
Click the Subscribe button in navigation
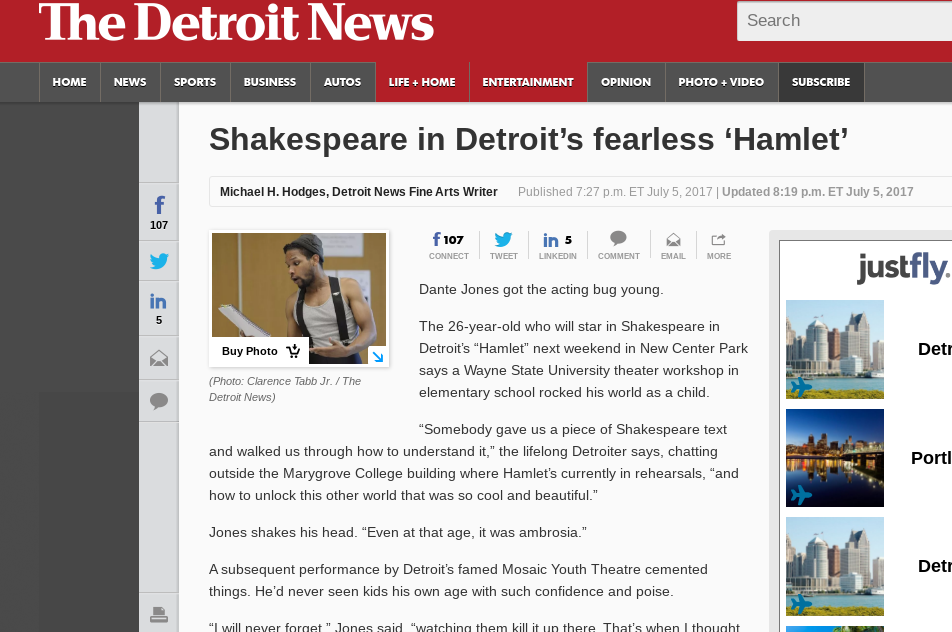pos(821,82)
